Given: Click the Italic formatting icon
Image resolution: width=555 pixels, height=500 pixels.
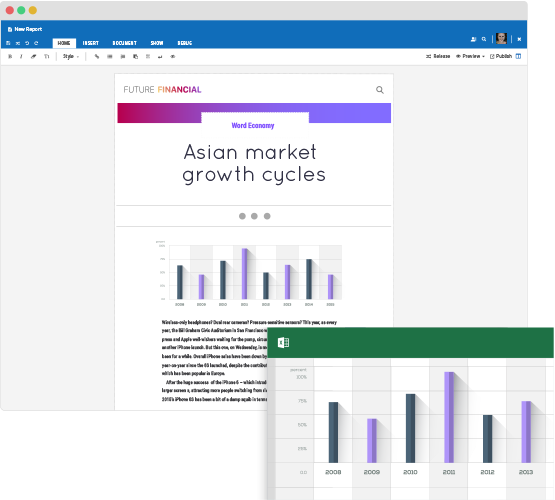Looking at the screenshot, I should click(21, 56).
